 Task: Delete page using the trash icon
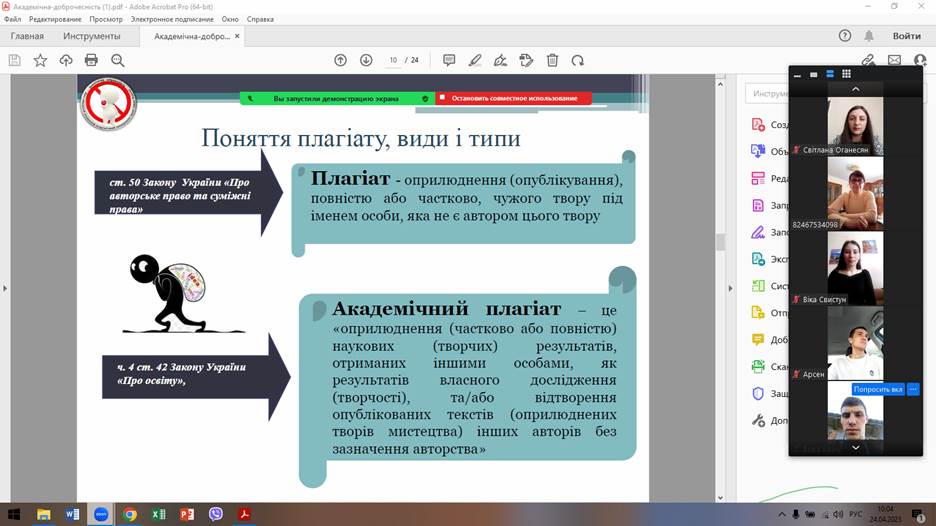click(552, 60)
